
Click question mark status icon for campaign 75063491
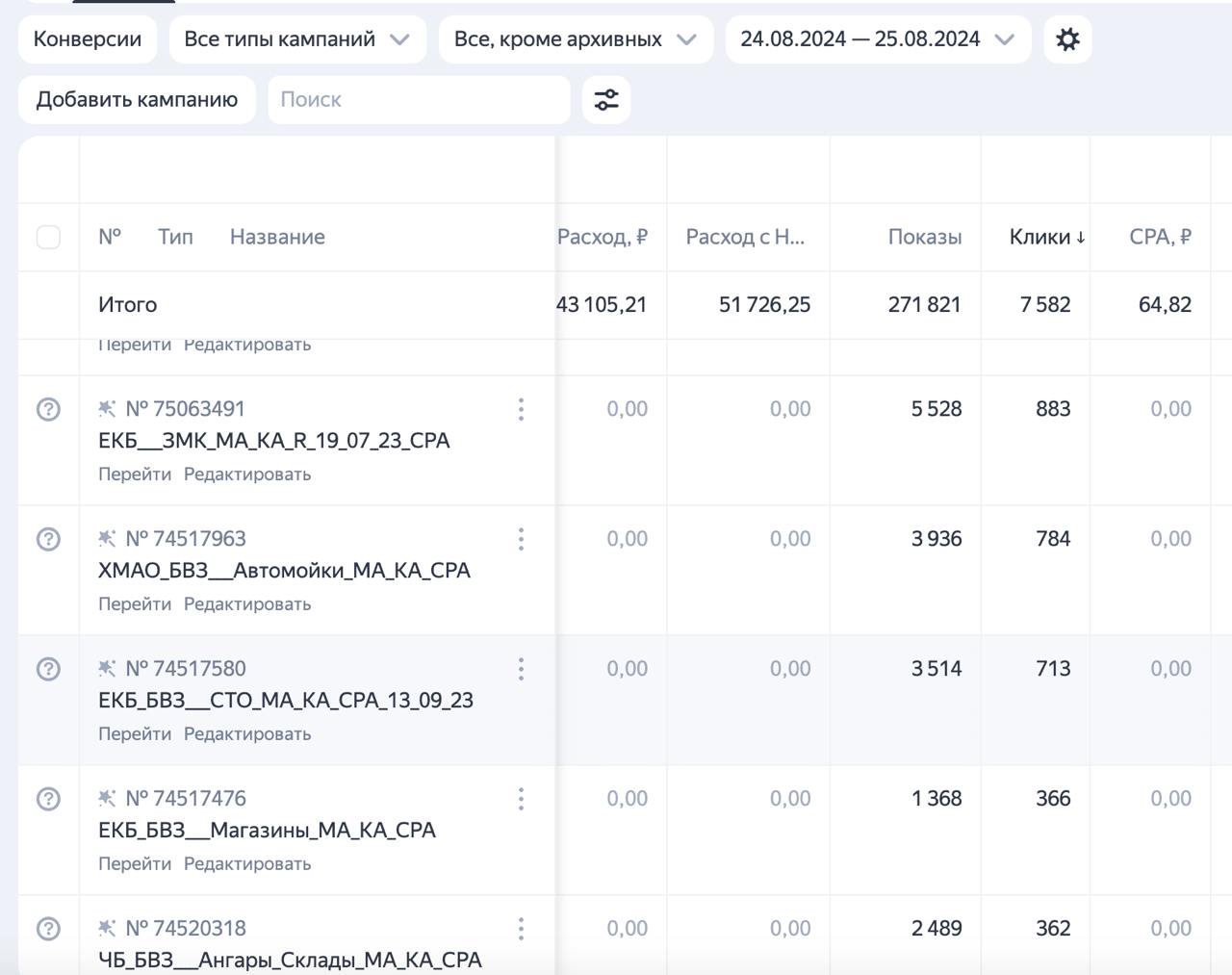48,409
